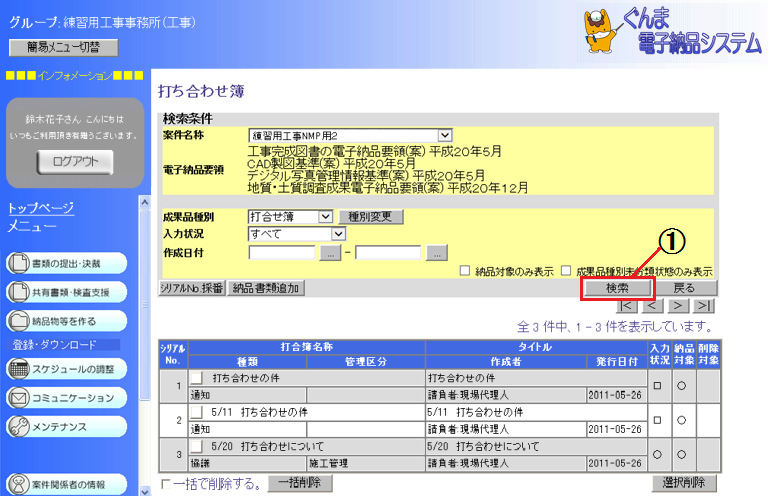Click the document icon beside 共有書類・検査支援

point(19,292)
